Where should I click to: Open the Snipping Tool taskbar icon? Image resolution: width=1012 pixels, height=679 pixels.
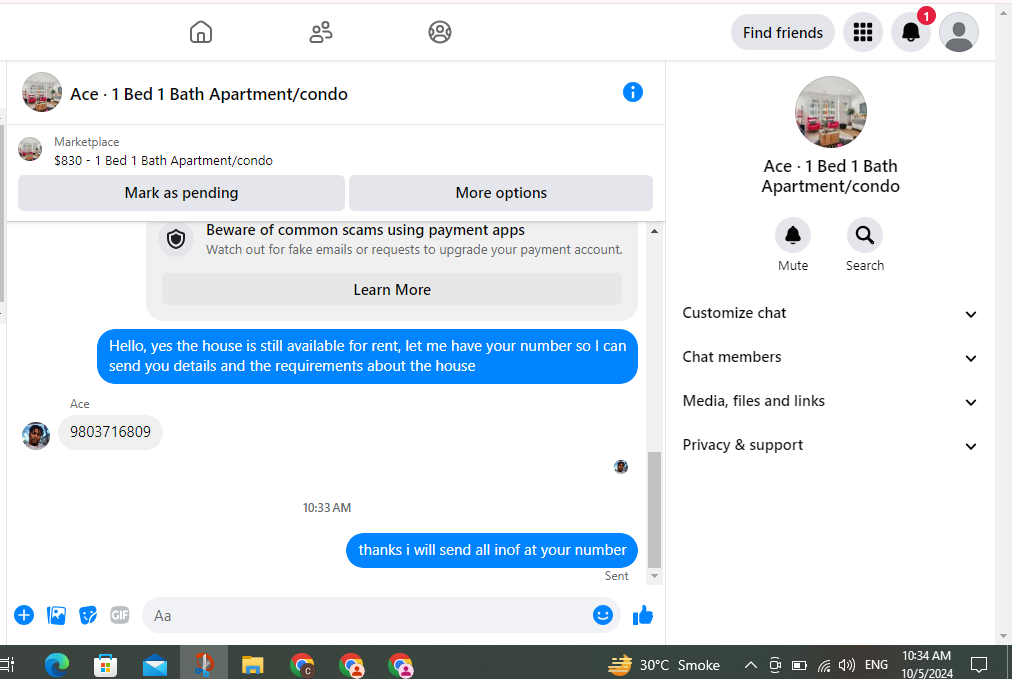(203, 664)
